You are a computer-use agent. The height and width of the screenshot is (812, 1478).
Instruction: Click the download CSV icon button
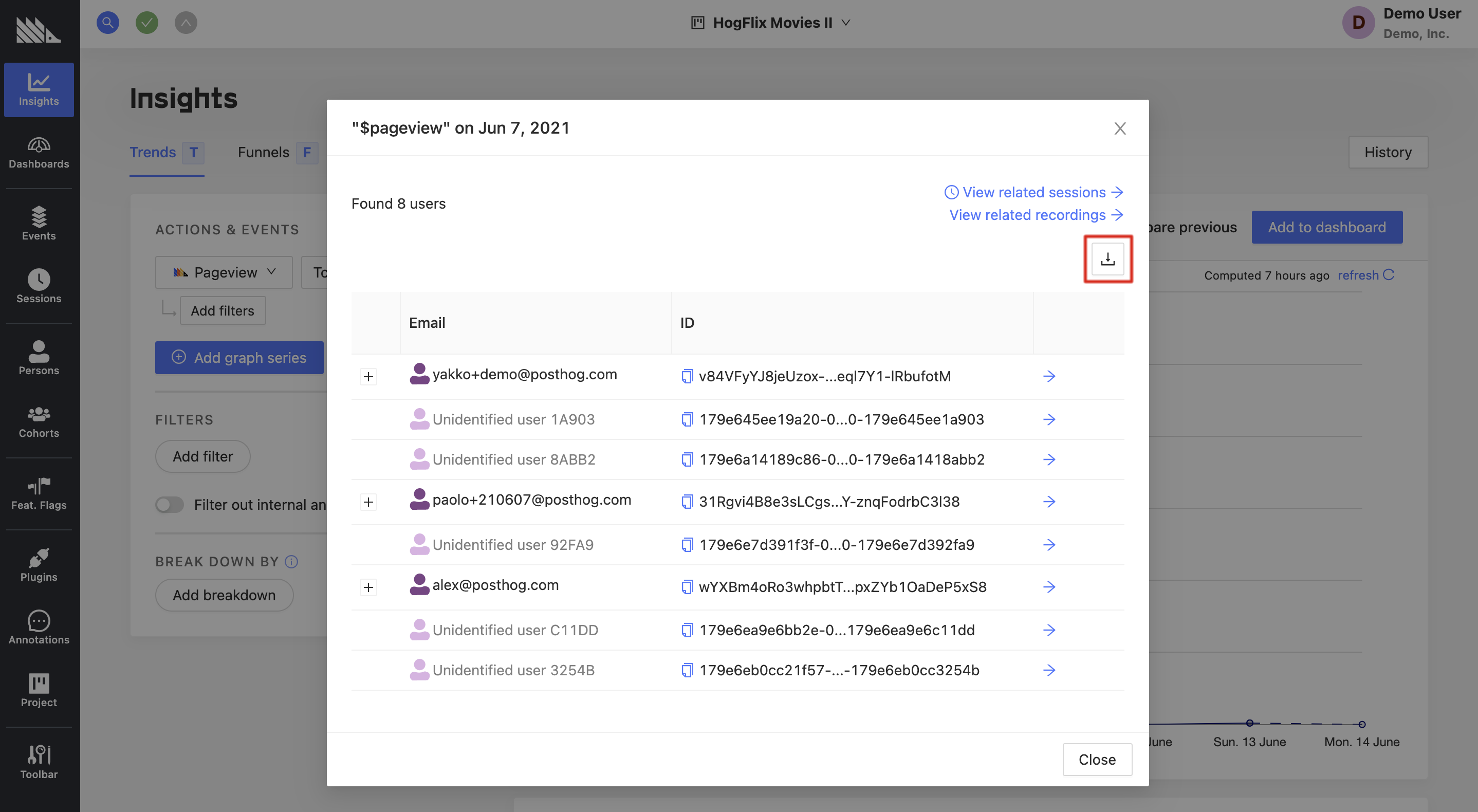coord(1107,259)
